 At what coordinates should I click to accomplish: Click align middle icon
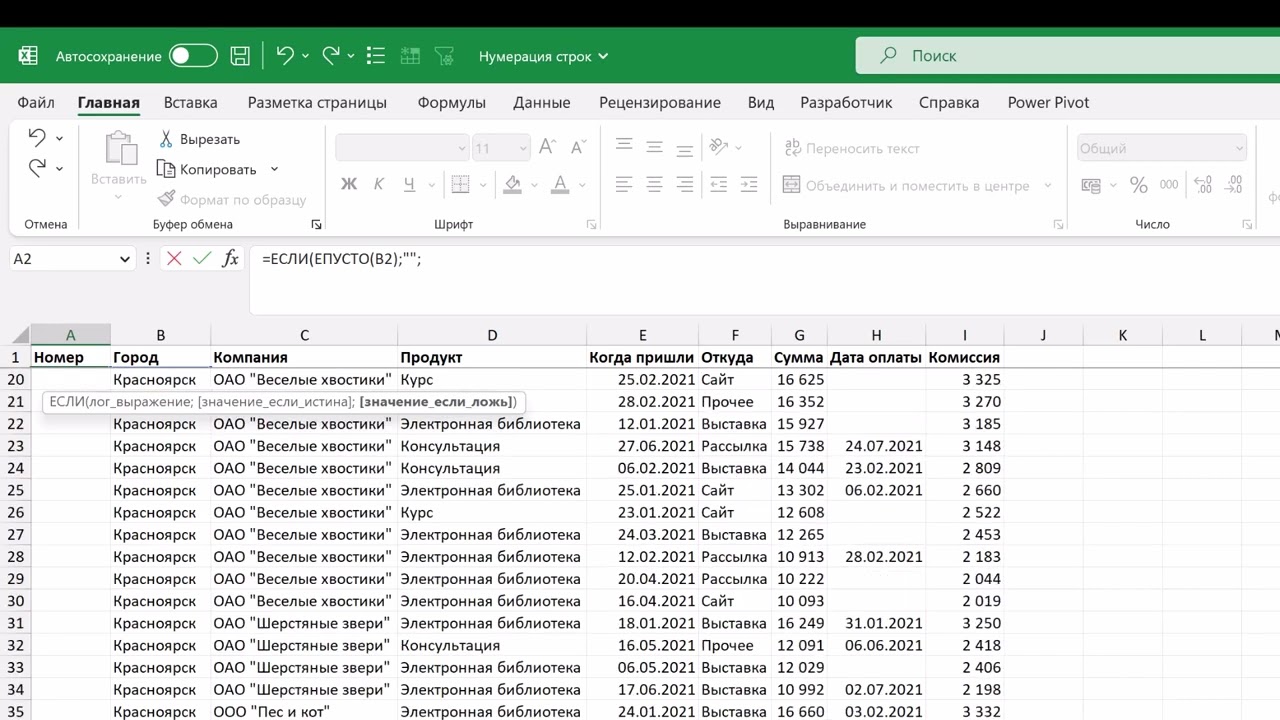click(654, 146)
